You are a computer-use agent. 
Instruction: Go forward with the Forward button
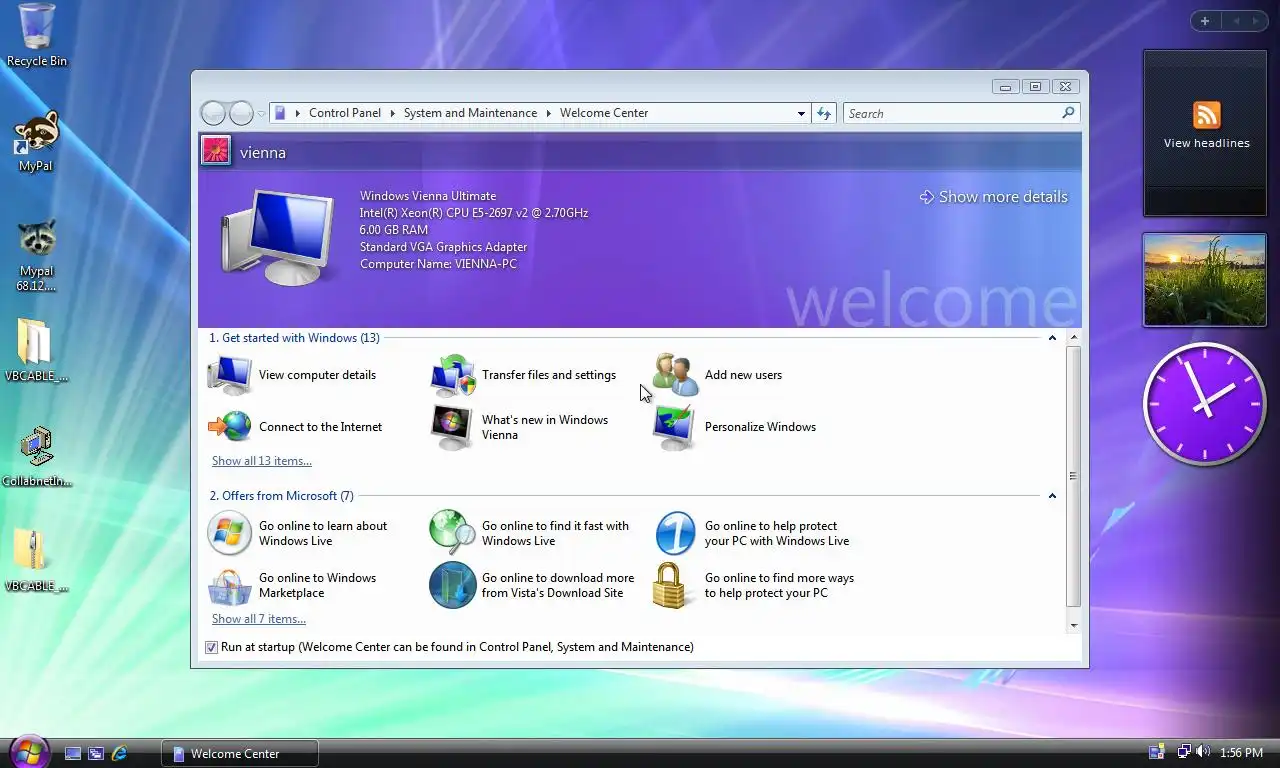click(241, 113)
